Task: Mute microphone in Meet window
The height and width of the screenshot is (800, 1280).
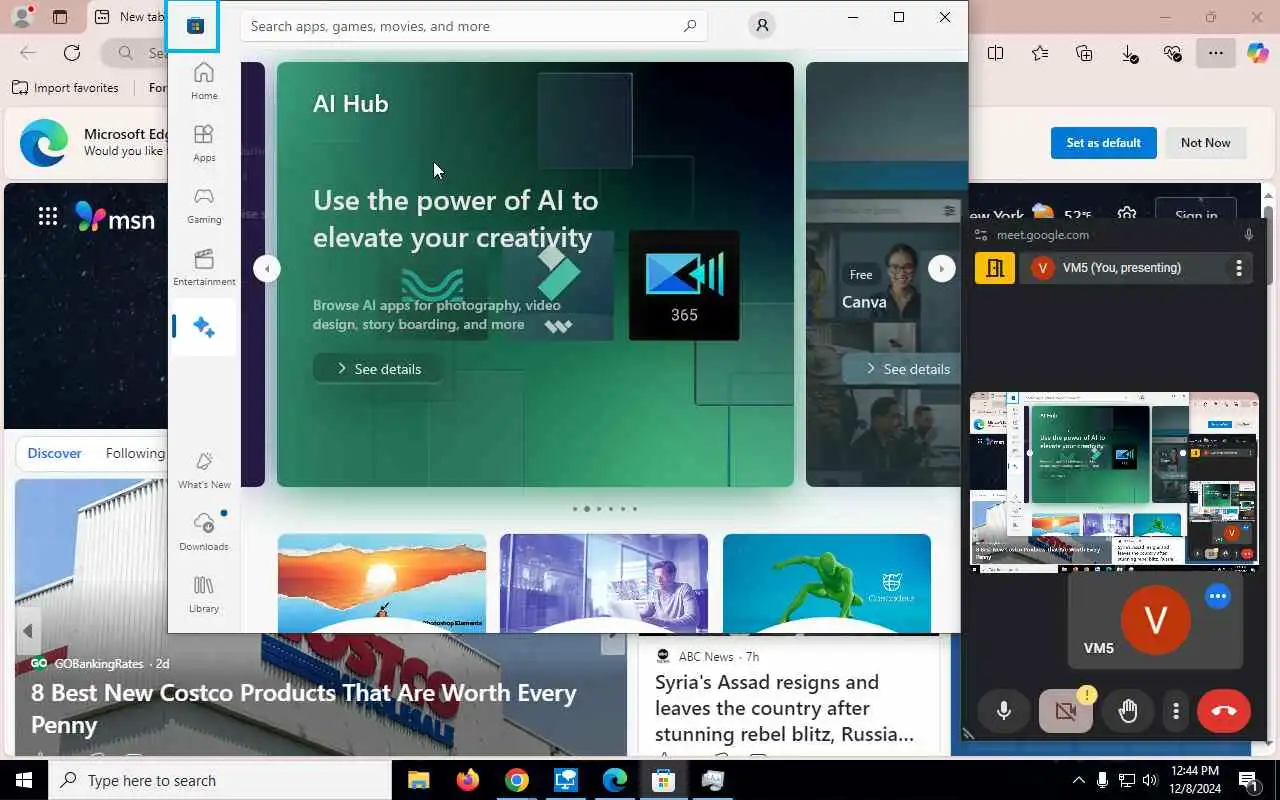Action: coord(1004,711)
